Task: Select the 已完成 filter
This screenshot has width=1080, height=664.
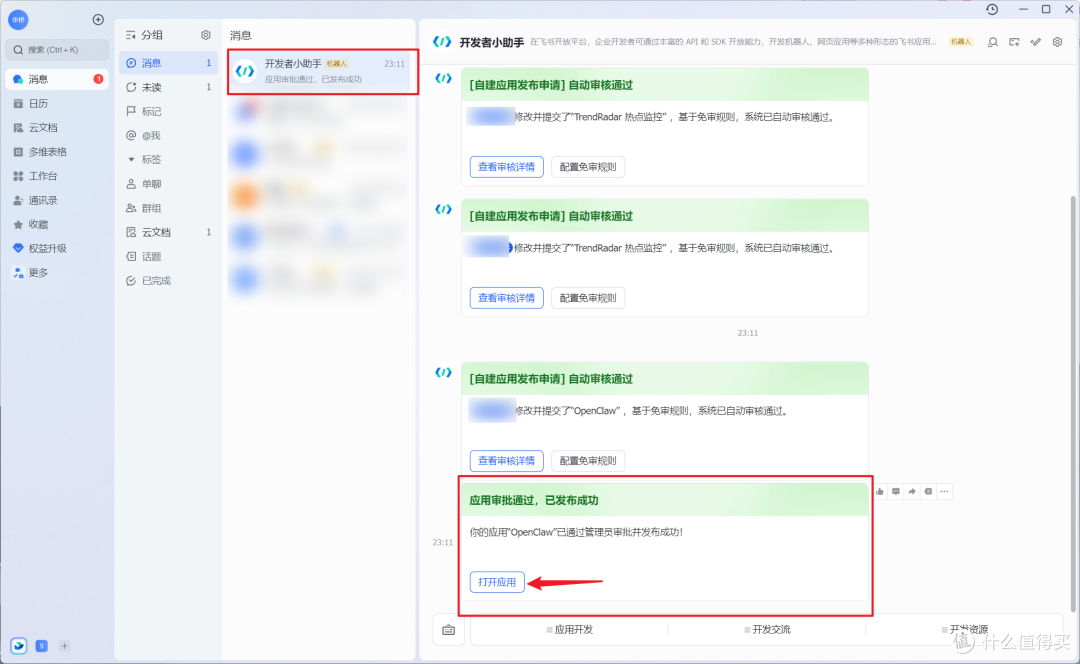Action: pos(168,280)
